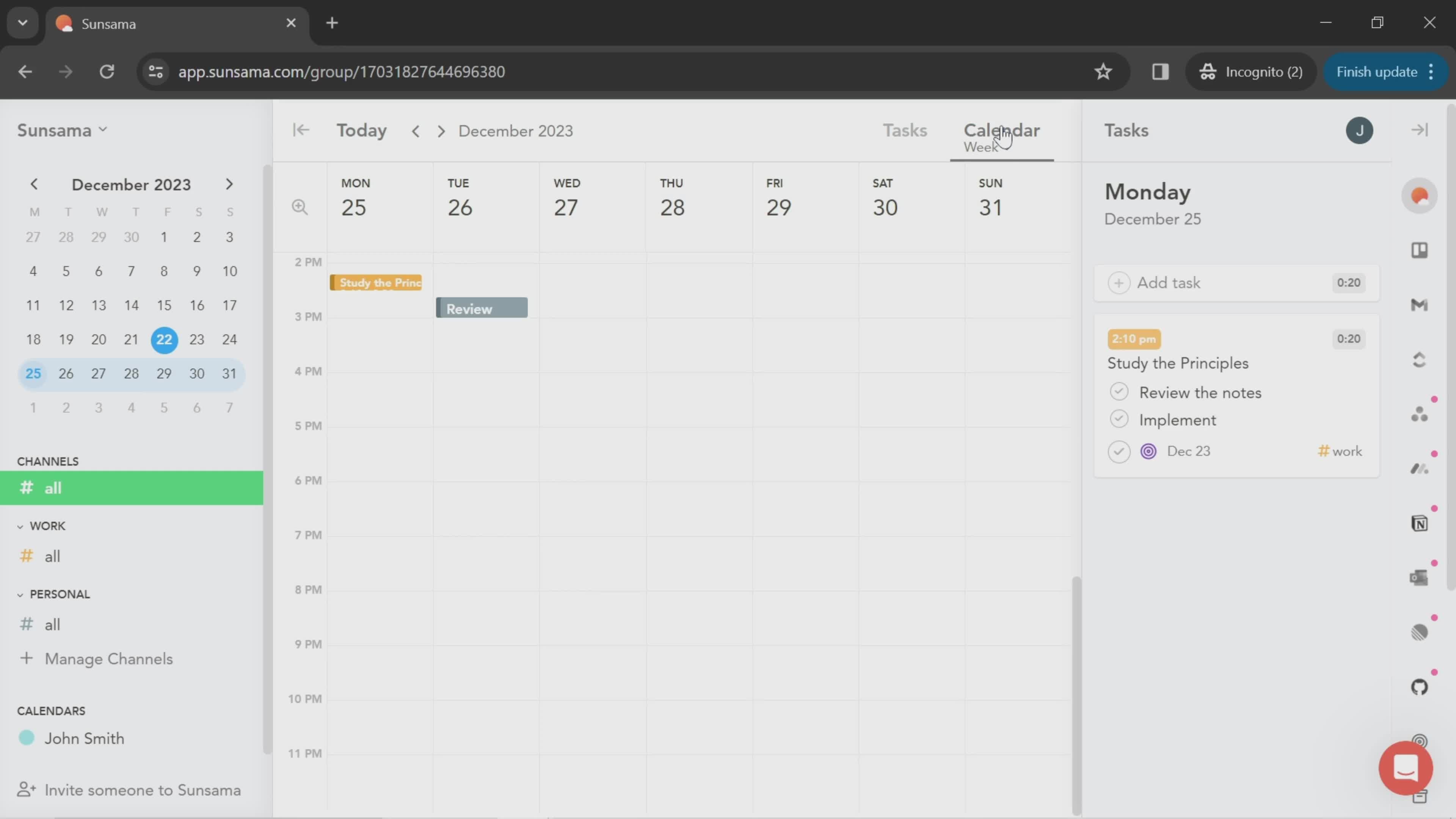Expand the WORK channel section
The image size is (1456, 819).
[20, 526]
